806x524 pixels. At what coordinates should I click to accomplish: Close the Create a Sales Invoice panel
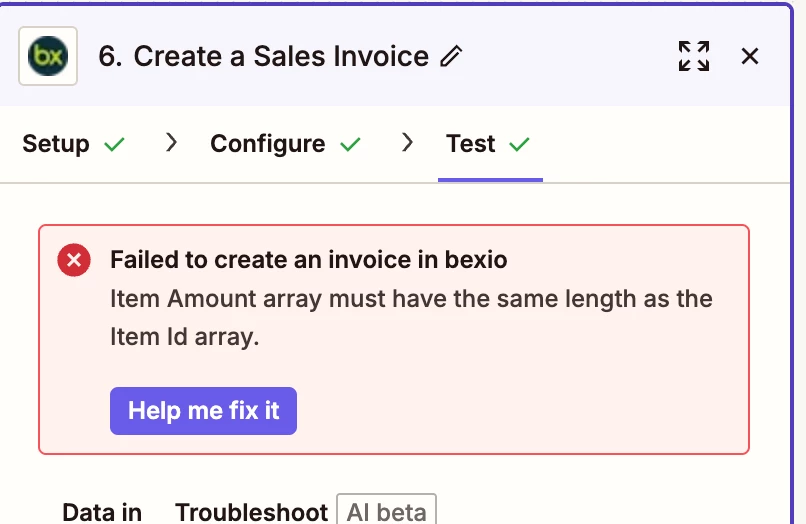point(750,56)
